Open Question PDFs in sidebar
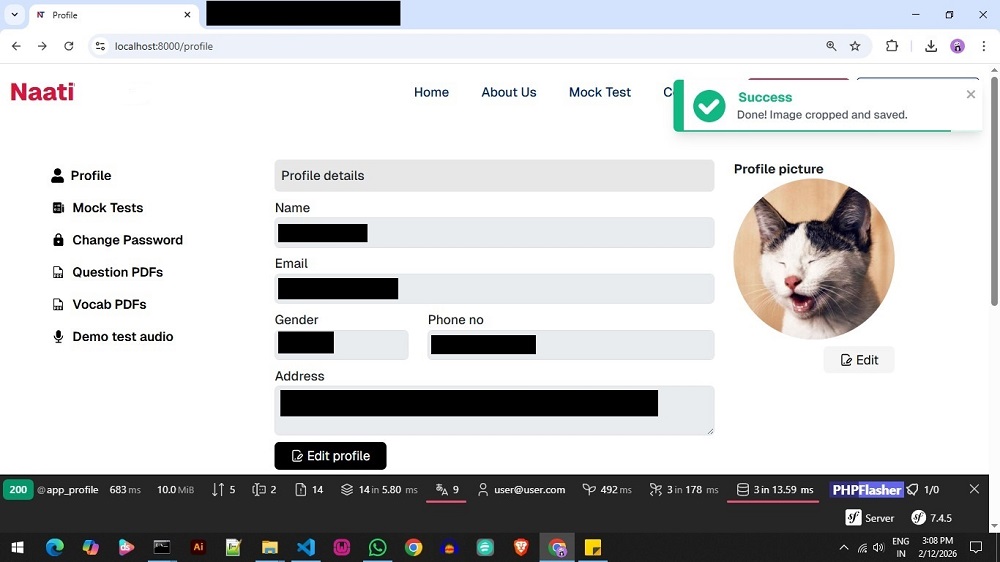This screenshot has width=1000, height=562. click(107, 272)
